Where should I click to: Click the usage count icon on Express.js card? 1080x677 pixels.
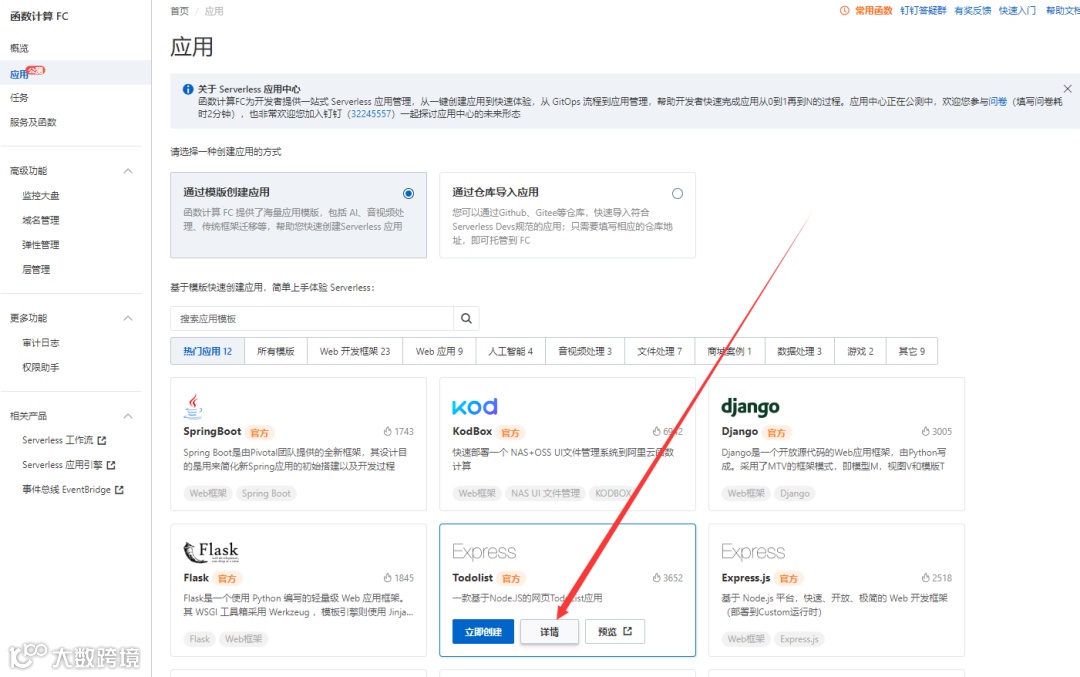click(926, 578)
